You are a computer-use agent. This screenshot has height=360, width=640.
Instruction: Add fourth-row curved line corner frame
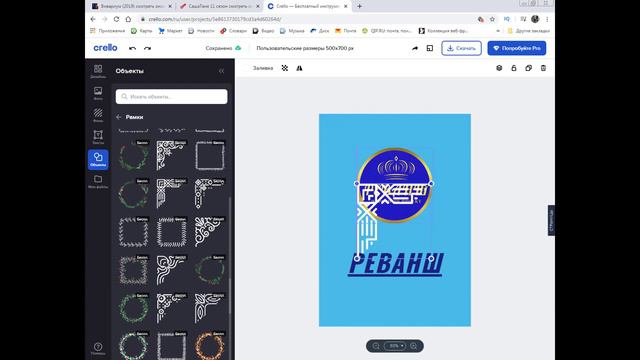[x=171, y=270]
